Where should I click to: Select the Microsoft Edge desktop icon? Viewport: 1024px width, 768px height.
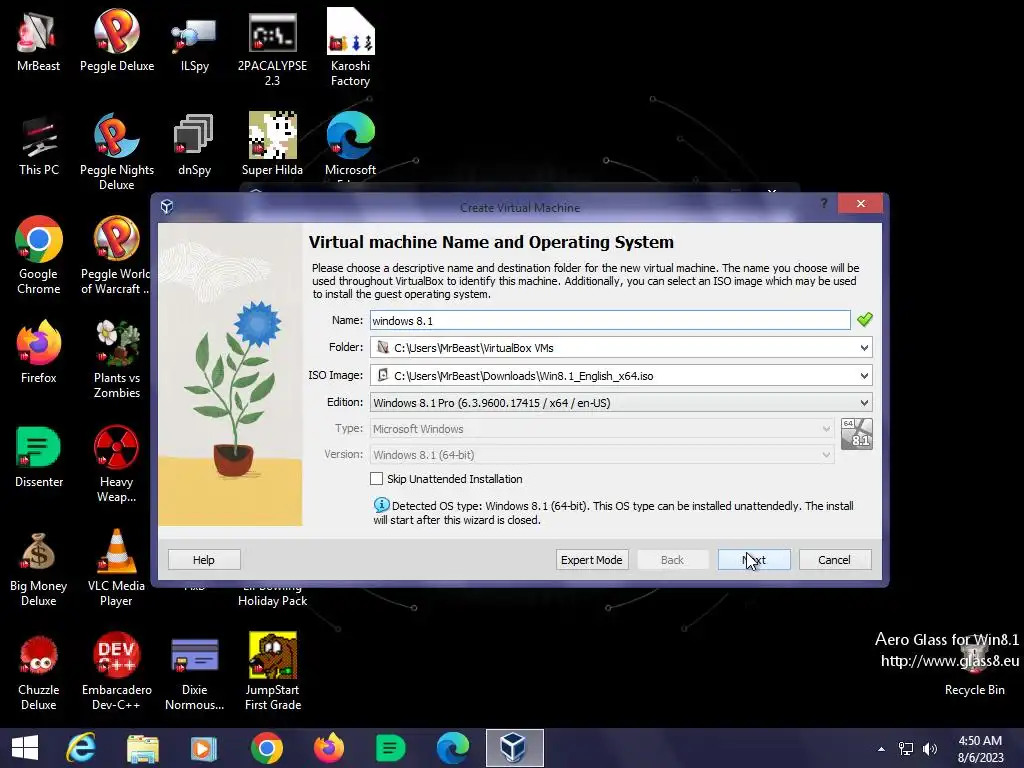pyautogui.click(x=351, y=145)
